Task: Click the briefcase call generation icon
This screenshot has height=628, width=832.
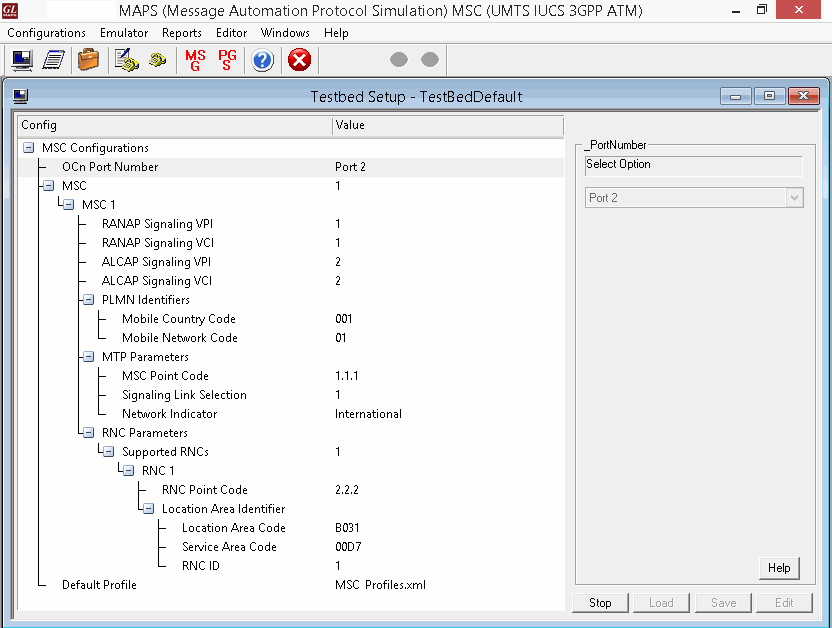Action: coord(88,60)
